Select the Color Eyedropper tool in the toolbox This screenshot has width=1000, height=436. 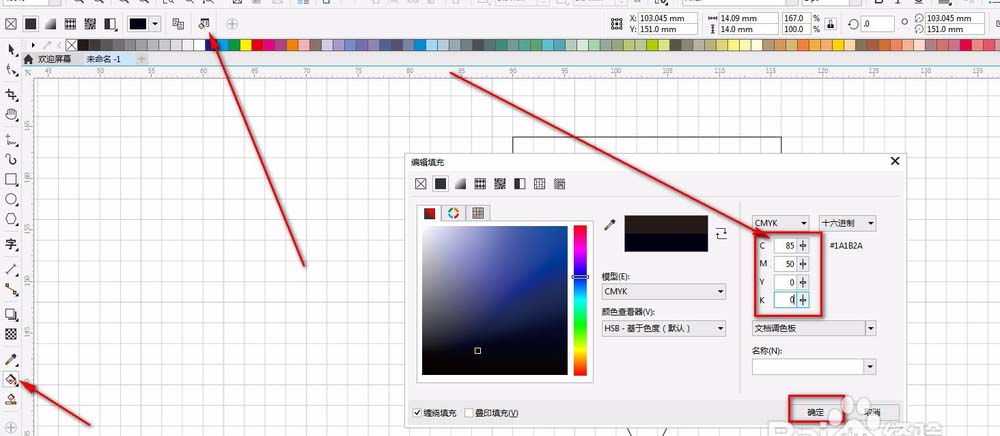[x=11, y=360]
